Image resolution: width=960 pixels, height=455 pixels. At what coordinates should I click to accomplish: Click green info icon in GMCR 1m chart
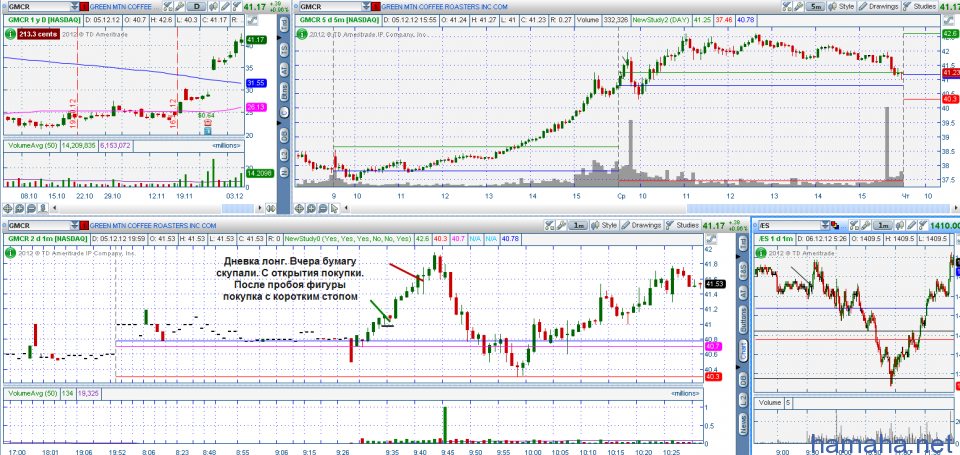(10, 251)
